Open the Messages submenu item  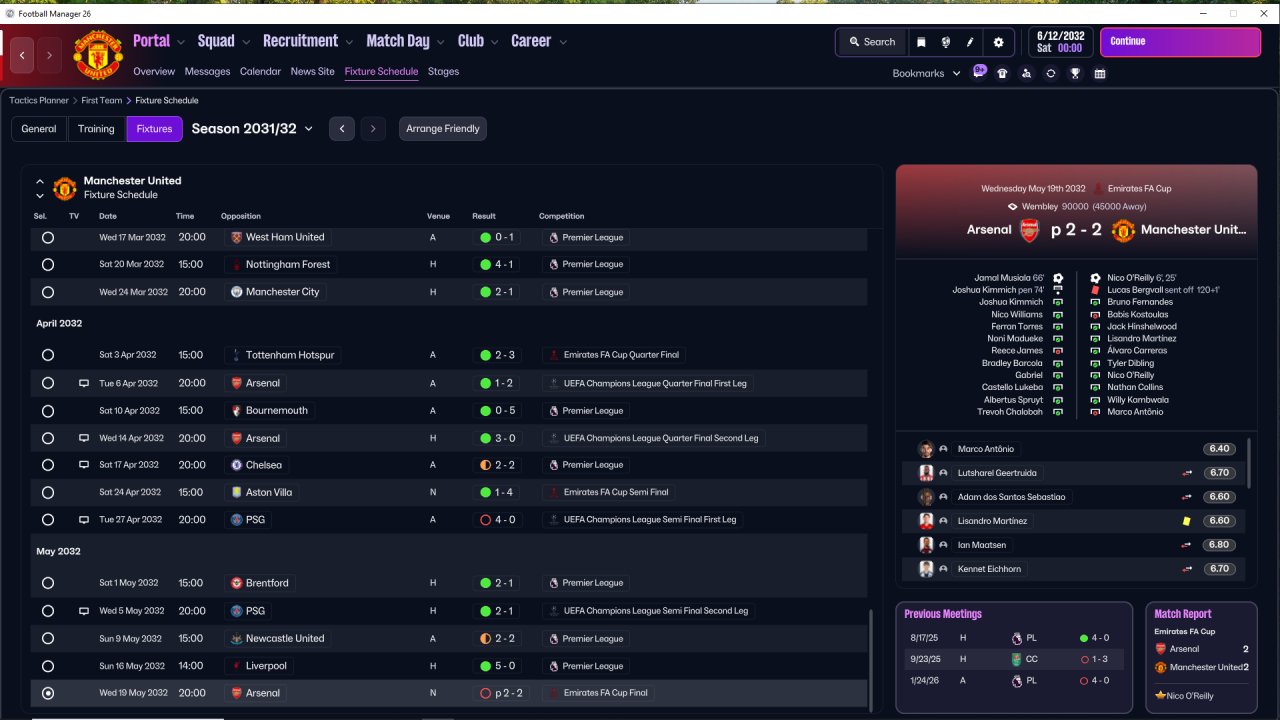click(207, 72)
